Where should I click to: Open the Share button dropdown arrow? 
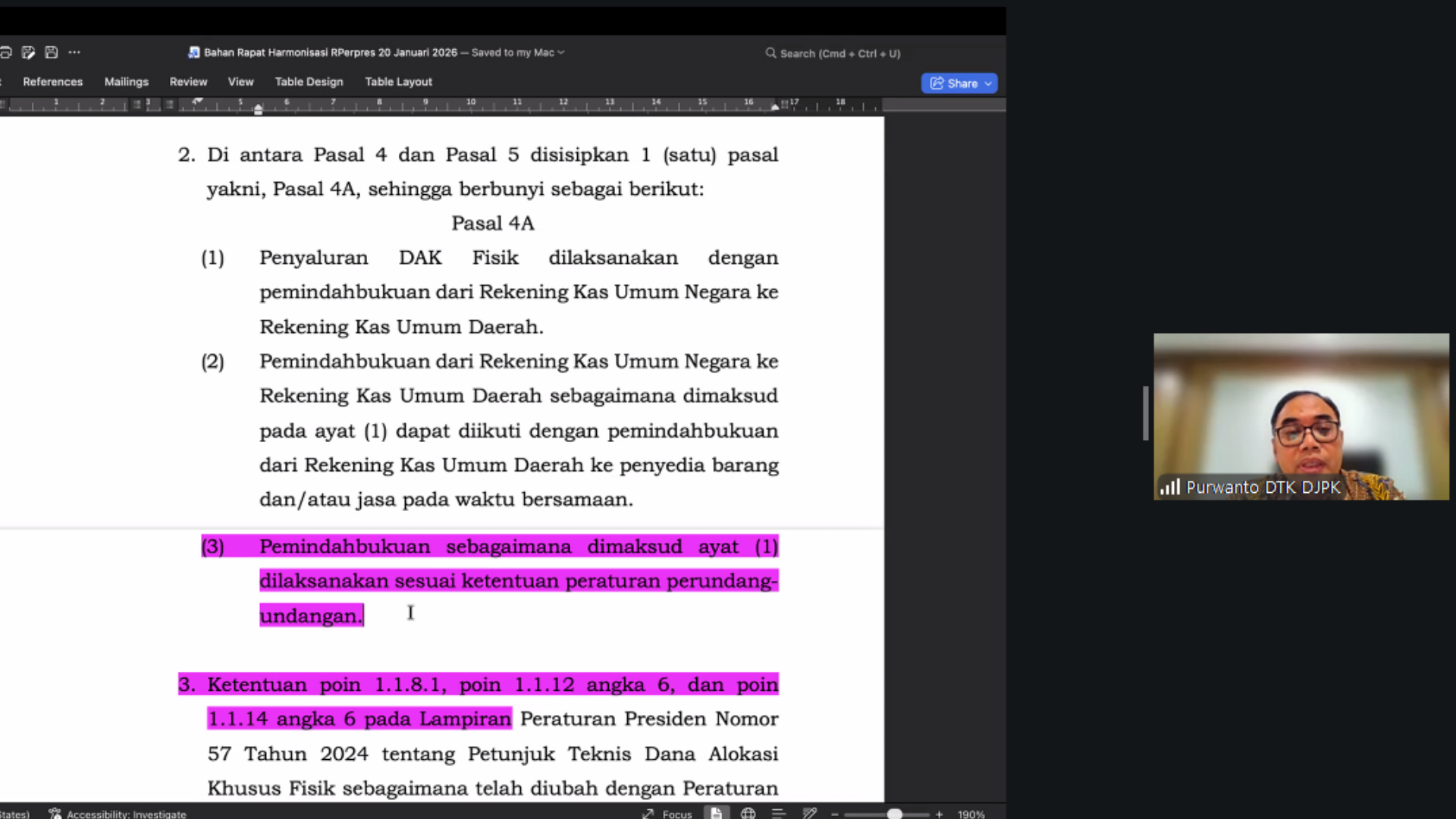point(988,83)
